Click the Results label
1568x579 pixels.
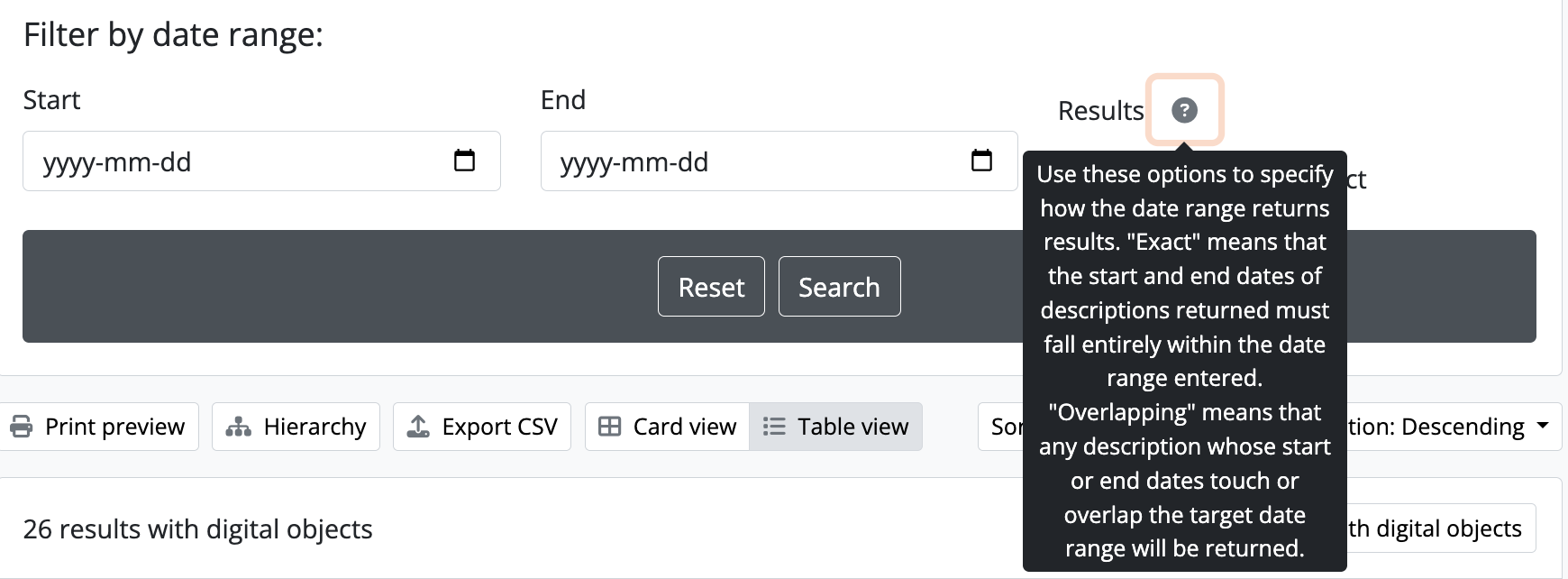coord(1100,111)
